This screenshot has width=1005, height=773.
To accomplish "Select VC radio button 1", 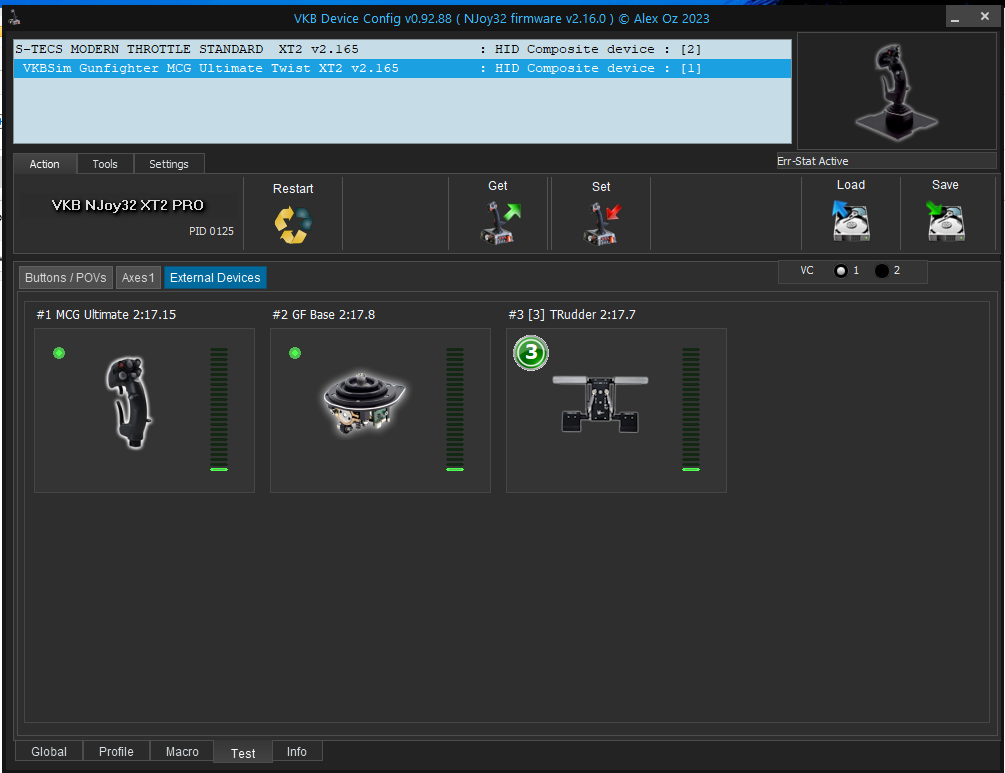I will click(x=840, y=270).
